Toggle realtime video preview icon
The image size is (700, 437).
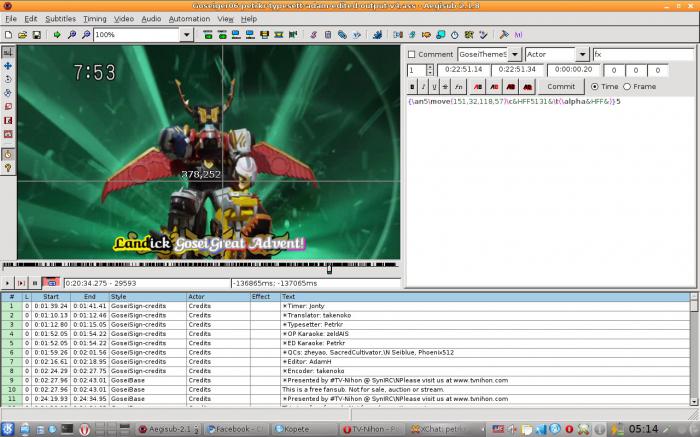[8, 154]
